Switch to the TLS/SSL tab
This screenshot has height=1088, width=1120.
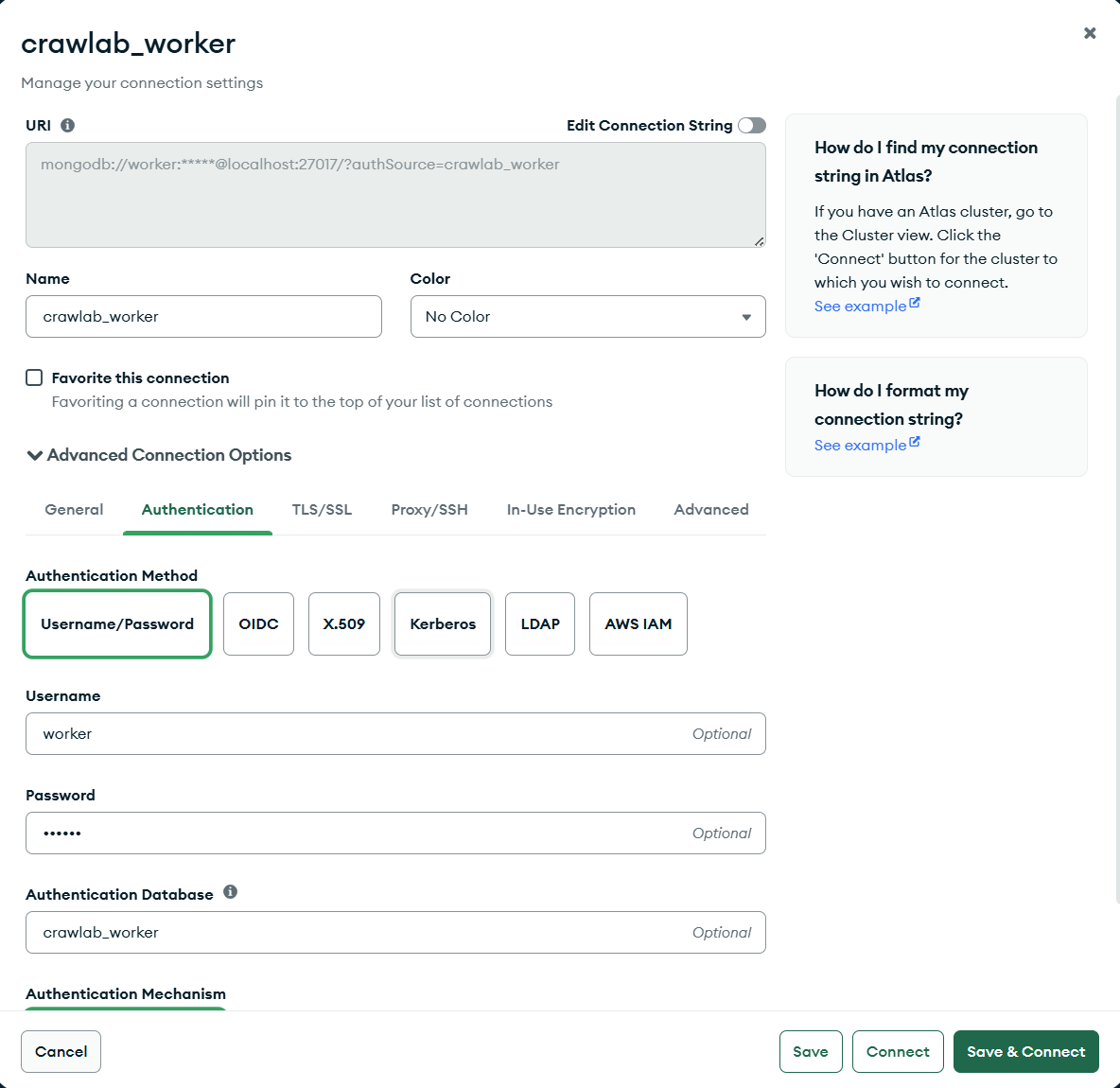[x=322, y=509]
